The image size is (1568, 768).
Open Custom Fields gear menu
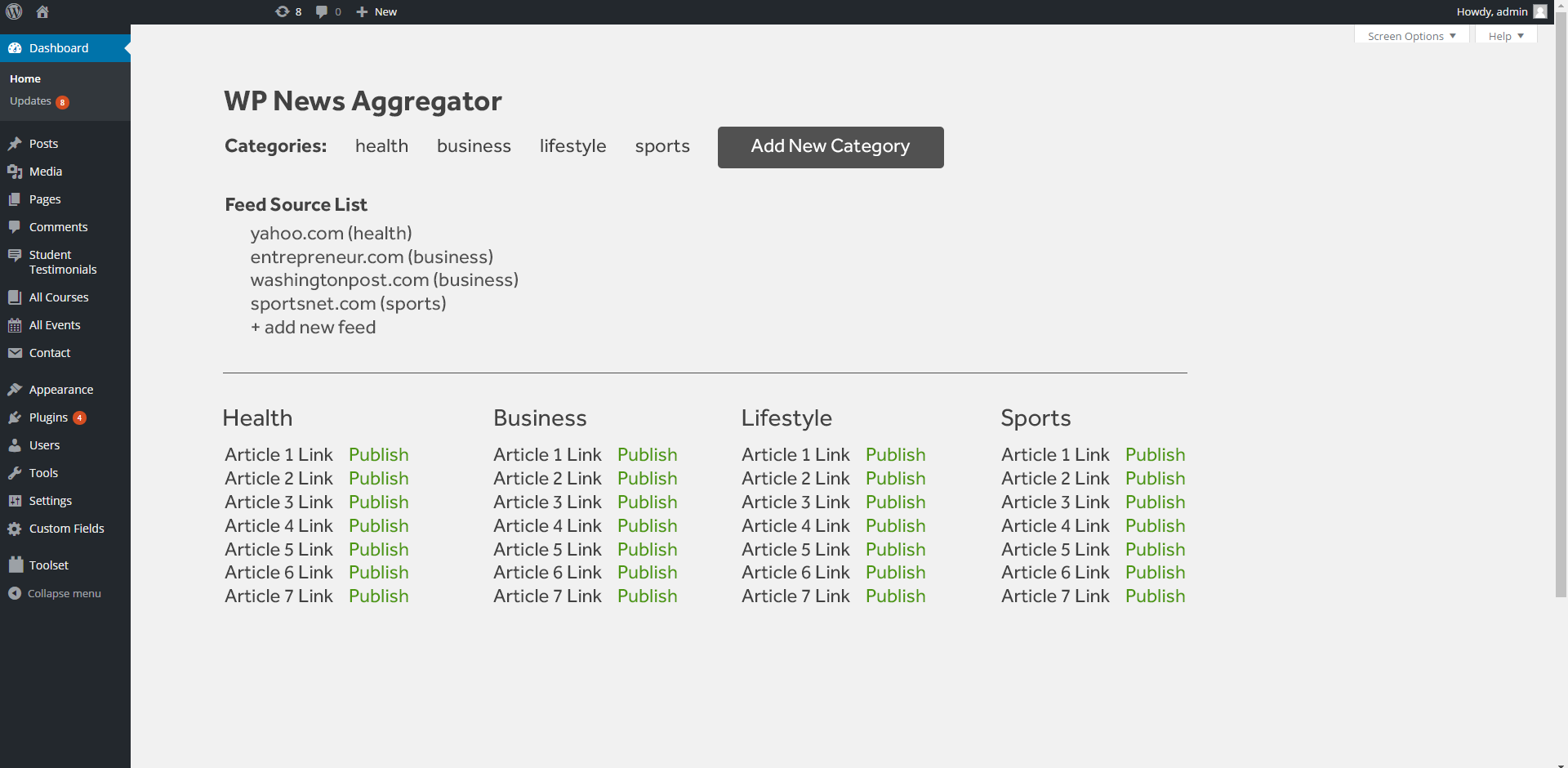tap(66, 529)
